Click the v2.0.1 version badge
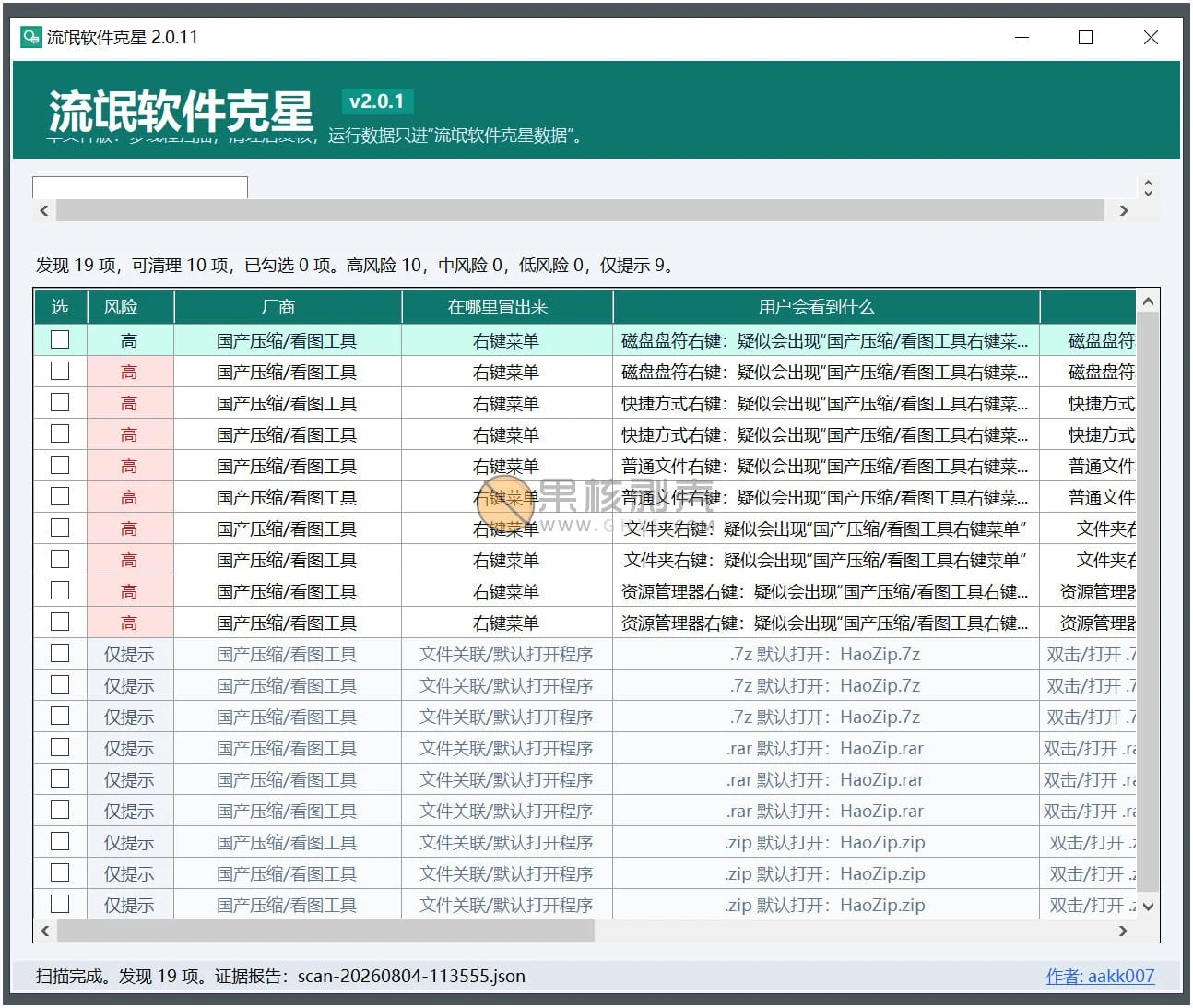Image resolution: width=1193 pixels, height=1008 pixels. click(x=377, y=101)
